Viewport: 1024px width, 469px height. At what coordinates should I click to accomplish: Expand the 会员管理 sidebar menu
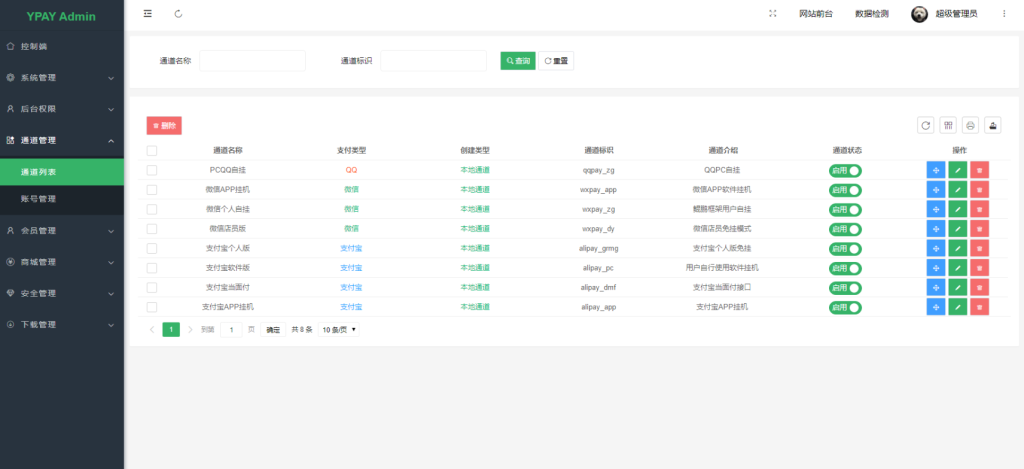62,230
